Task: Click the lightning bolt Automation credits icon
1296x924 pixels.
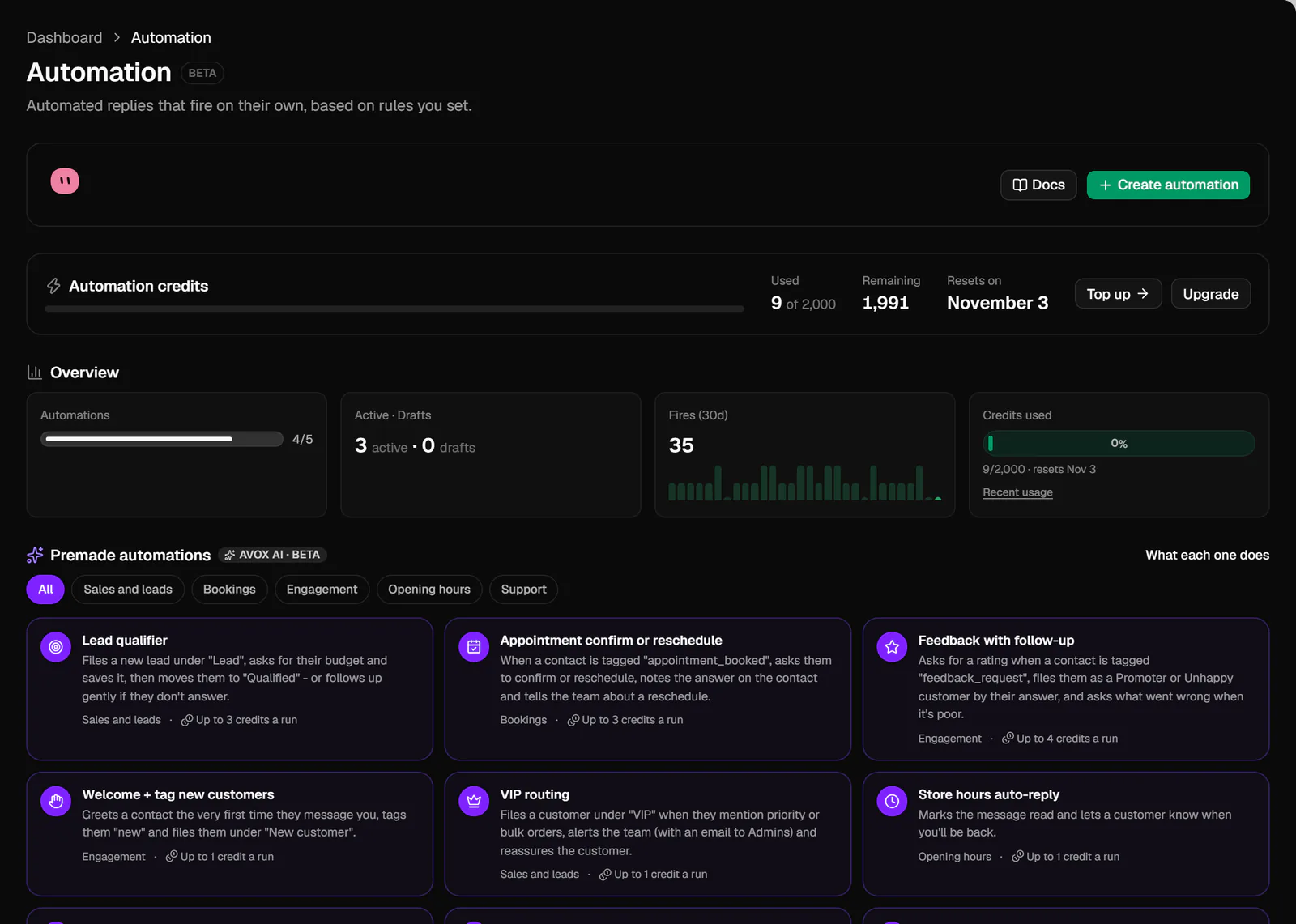Action: (x=53, y=286)
